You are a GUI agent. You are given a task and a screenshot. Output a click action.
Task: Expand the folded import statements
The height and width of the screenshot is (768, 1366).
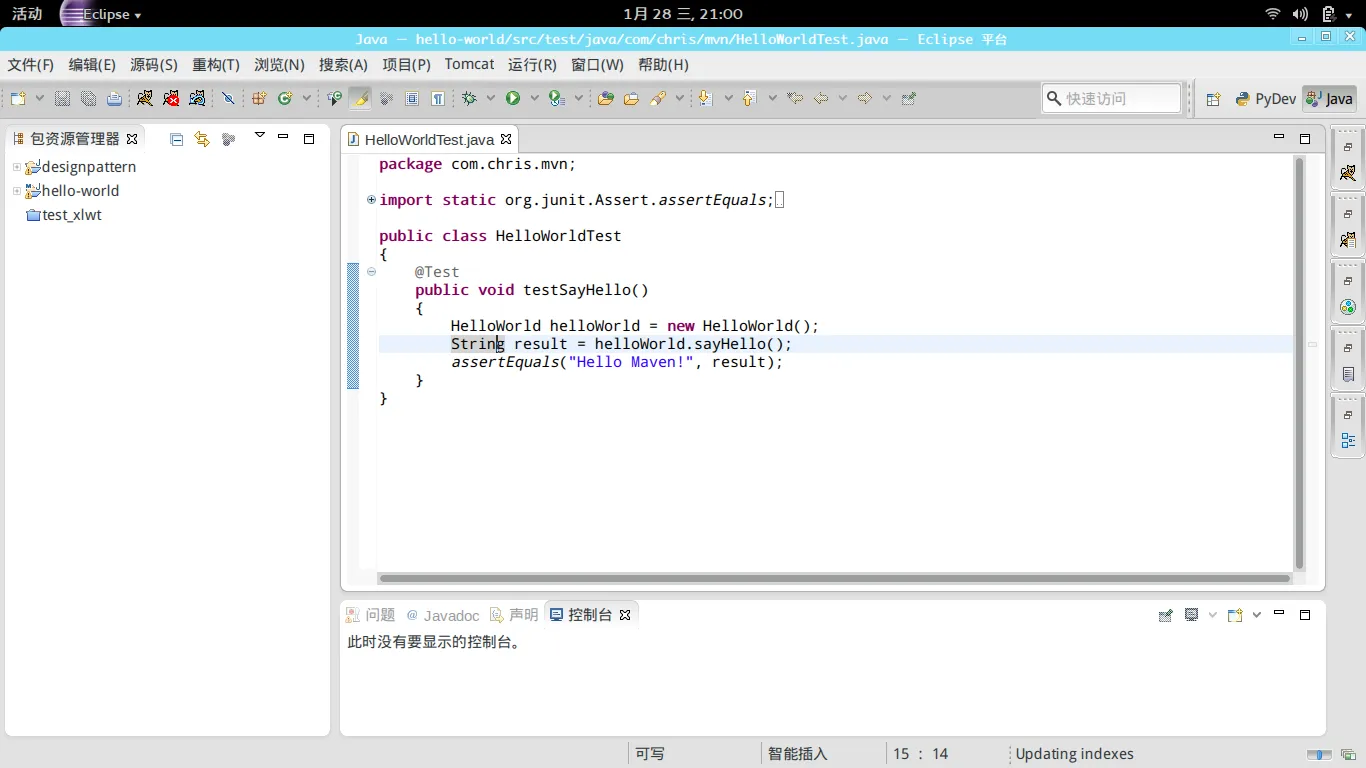[x=371, y=200]
